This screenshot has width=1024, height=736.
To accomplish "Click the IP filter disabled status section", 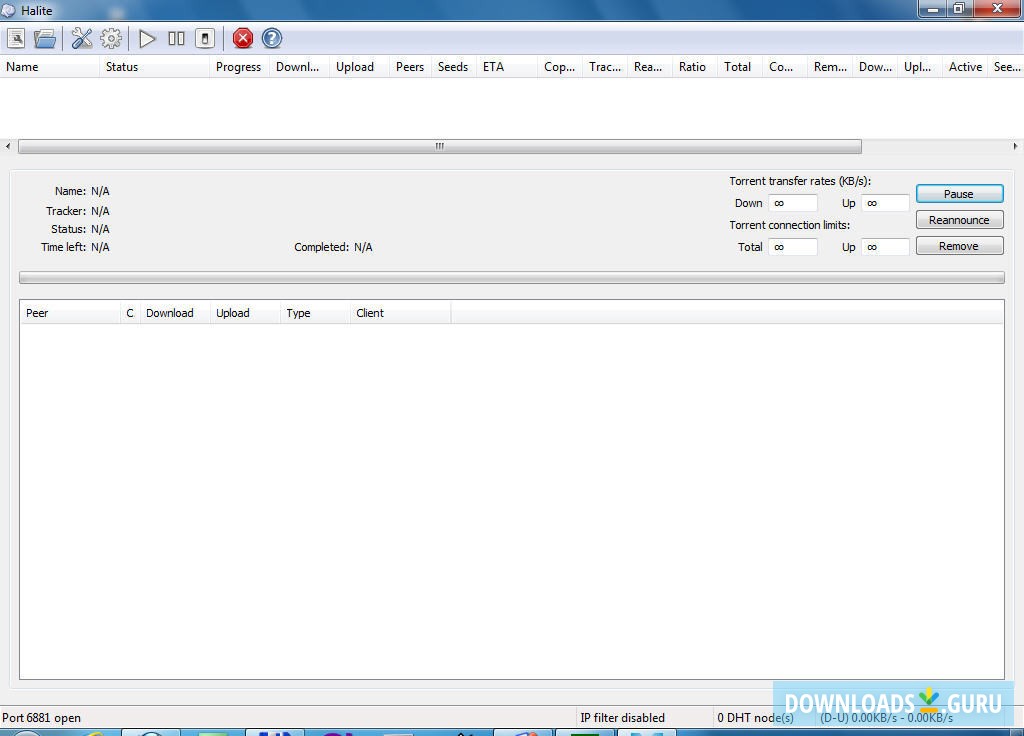I will click(623, 717).
